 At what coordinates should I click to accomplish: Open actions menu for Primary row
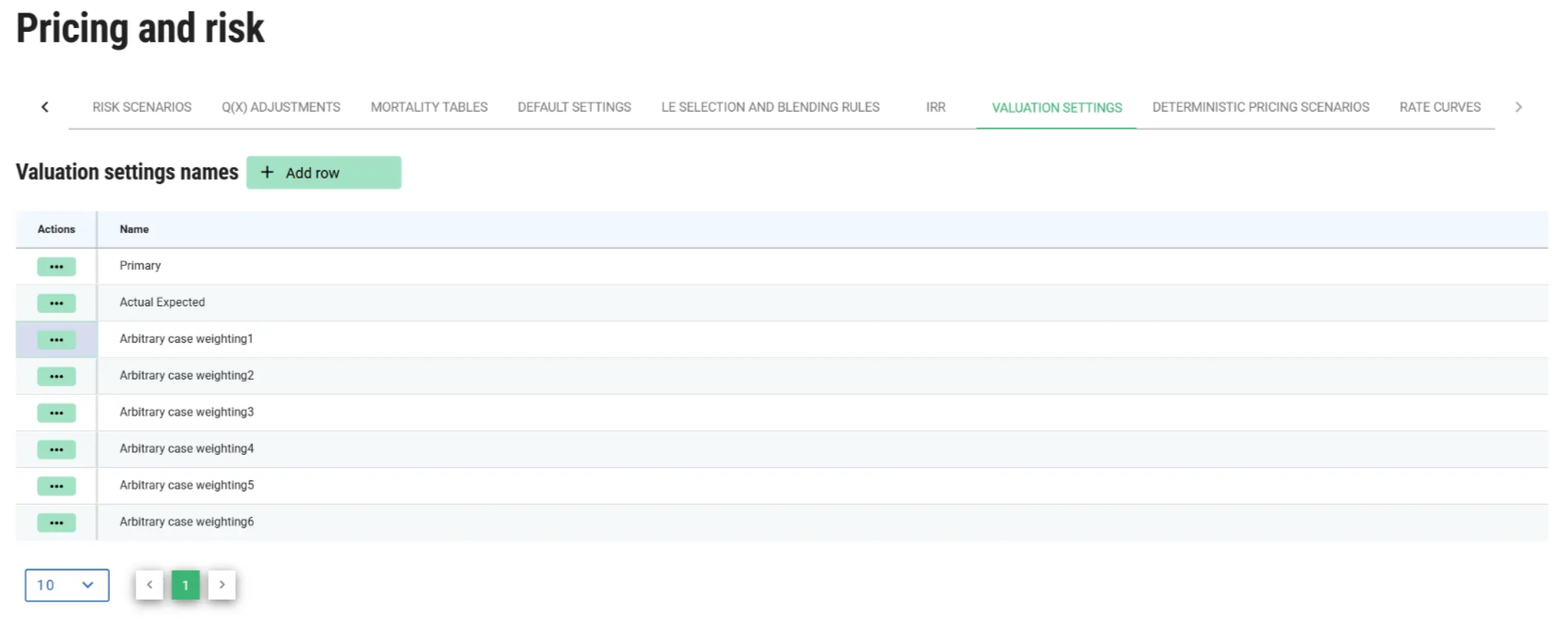pyautogui.click(x=56, y=267)
